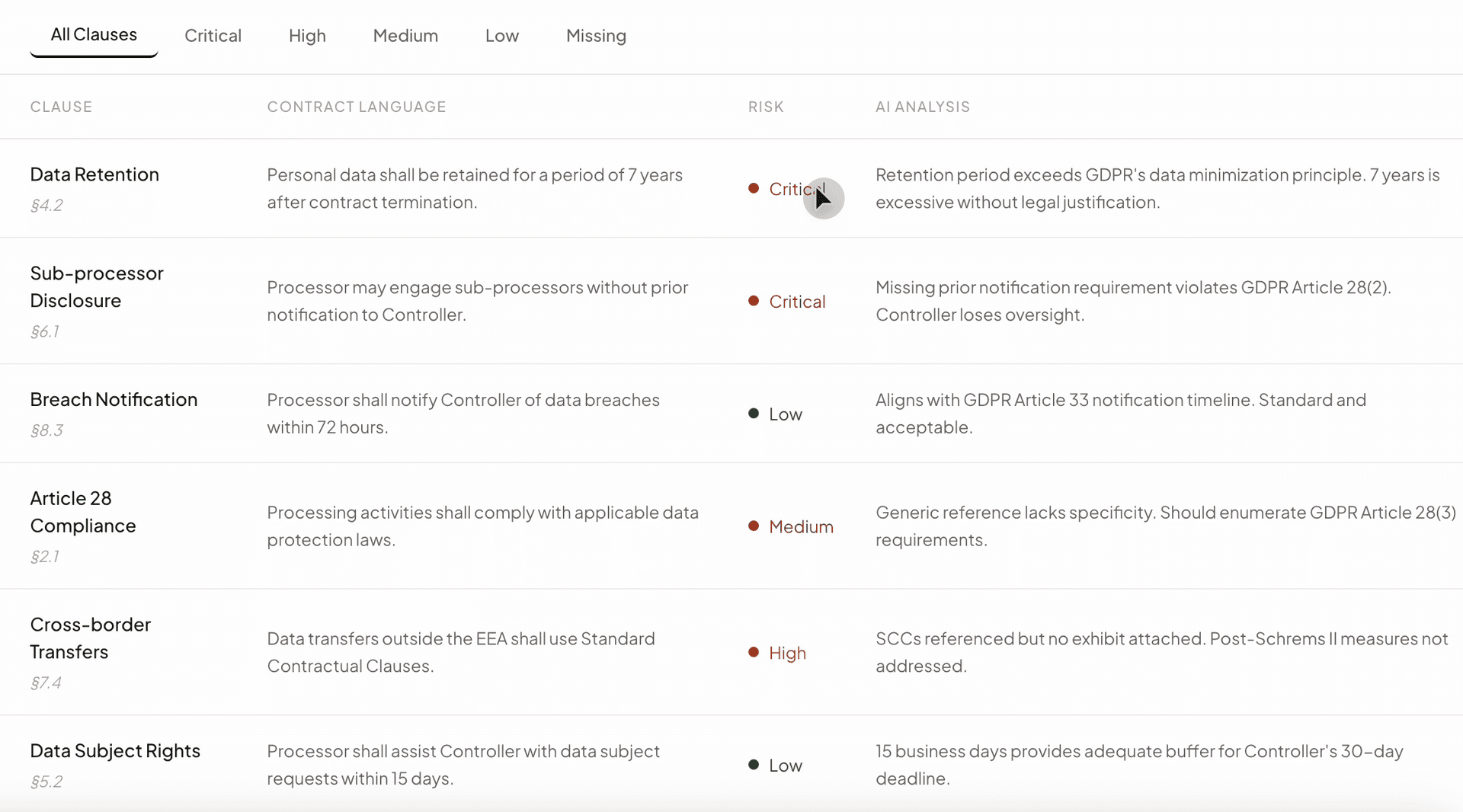
Task: Click the Critical risk dot for Sub-processor Disclosure
Action: pos(753,302)
